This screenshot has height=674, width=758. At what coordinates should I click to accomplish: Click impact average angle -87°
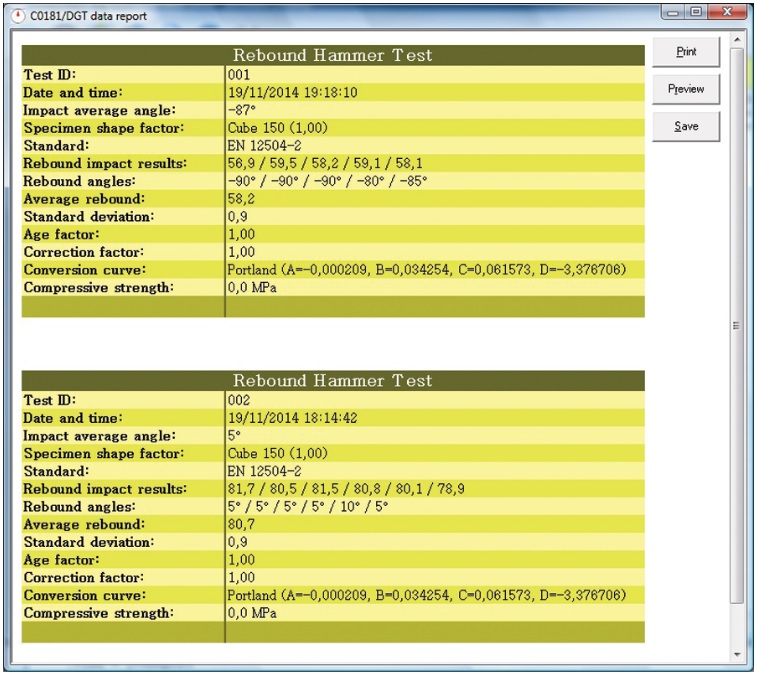(x=242, y=110)
